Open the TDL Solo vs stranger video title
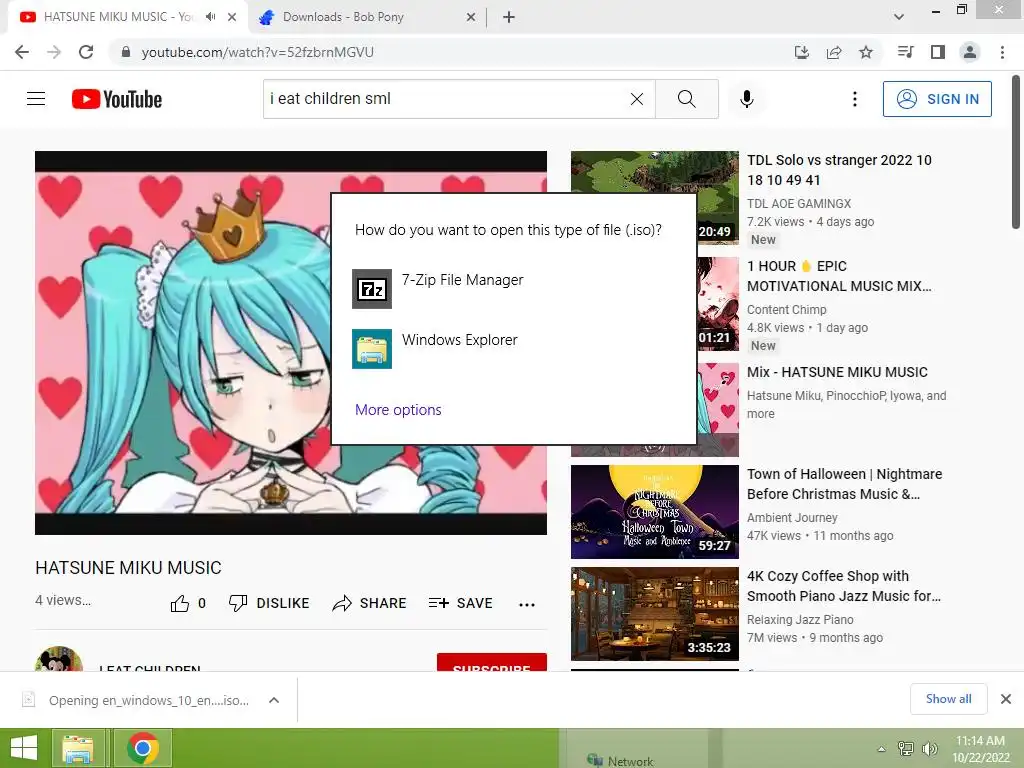This screenshot has width=1024, height=768. 839,170
